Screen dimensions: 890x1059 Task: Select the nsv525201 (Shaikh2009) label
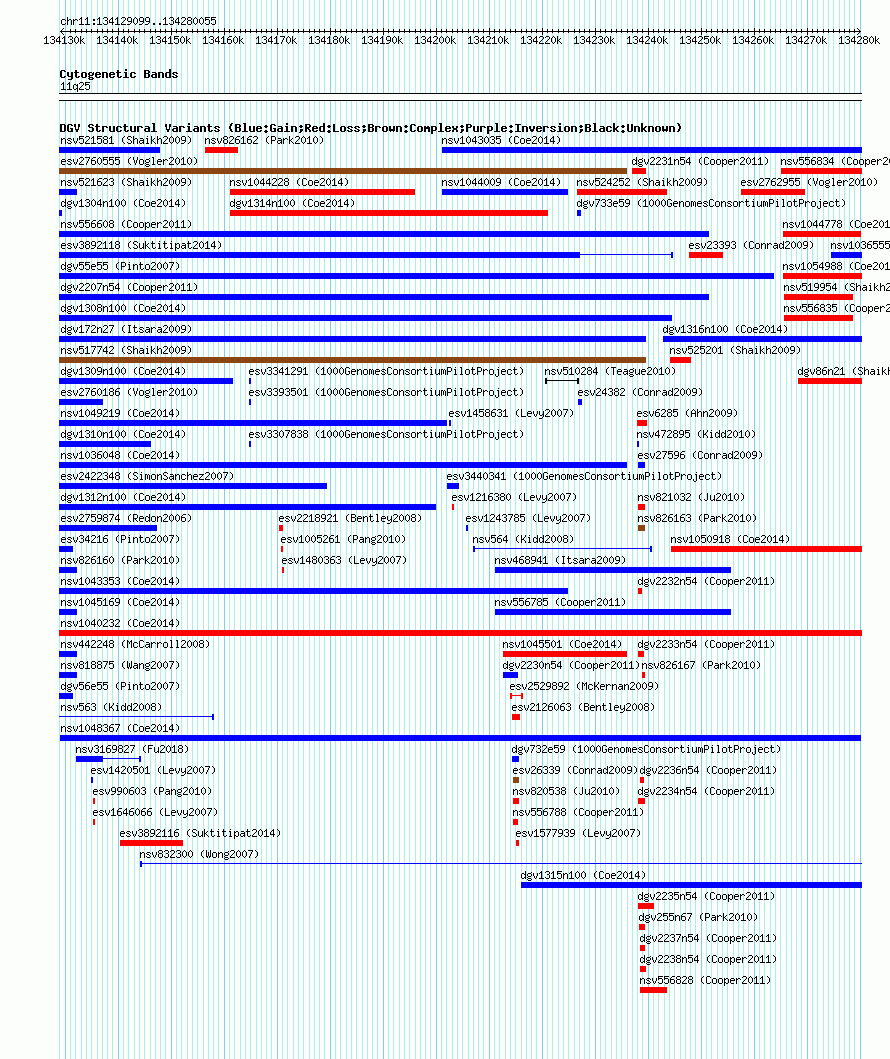(x=735, y=350)
